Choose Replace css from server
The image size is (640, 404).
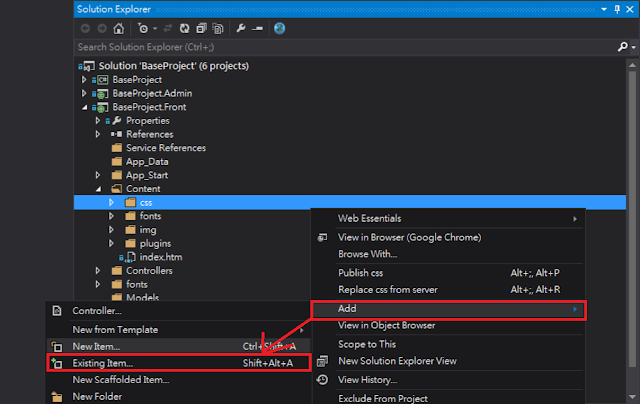(x=448, y=290)
